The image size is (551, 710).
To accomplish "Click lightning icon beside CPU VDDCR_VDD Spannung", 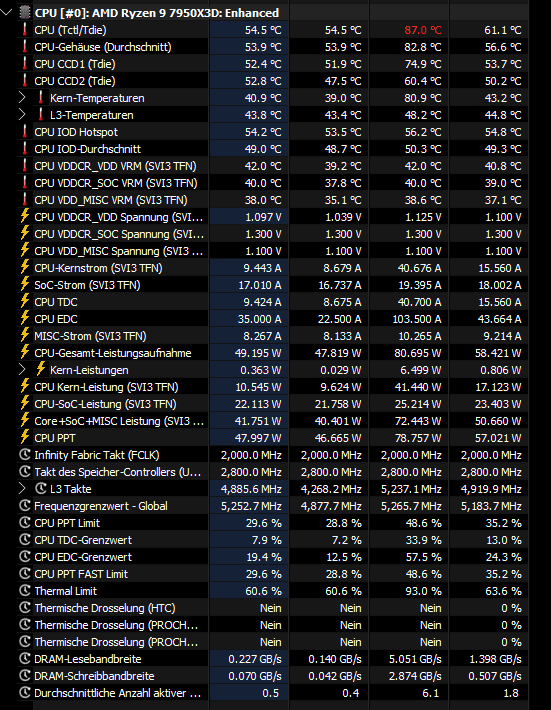I will click(x=25, y=216).
